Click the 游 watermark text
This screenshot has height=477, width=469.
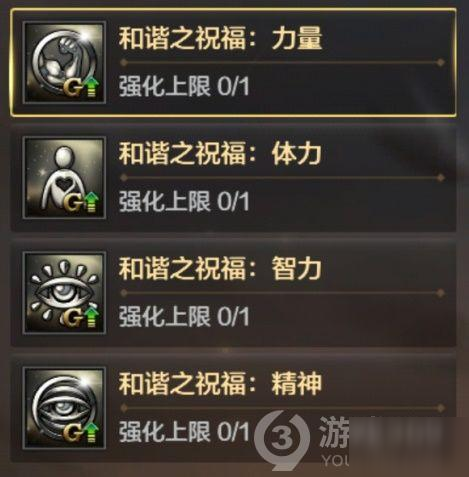click(x=334, y=431)
